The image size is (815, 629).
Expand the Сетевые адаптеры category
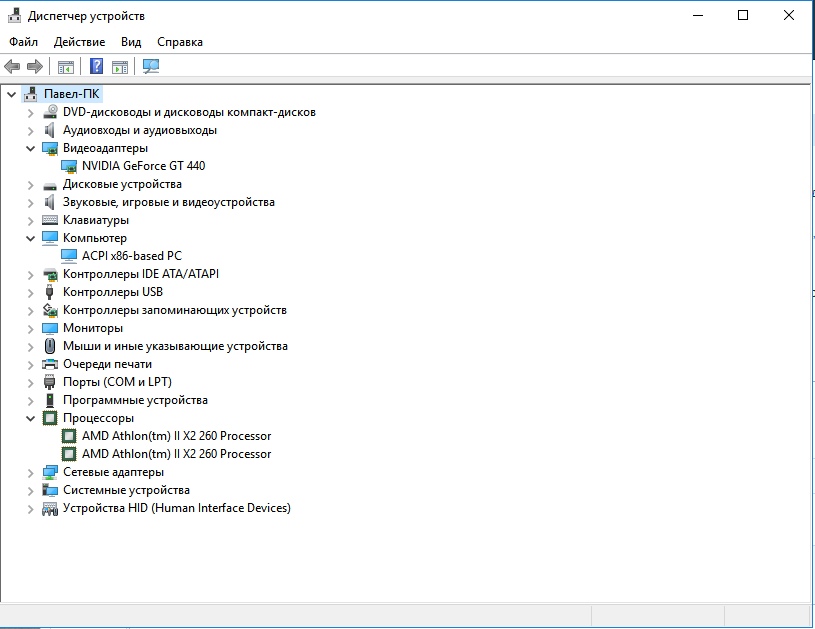[x=30, y=472]
